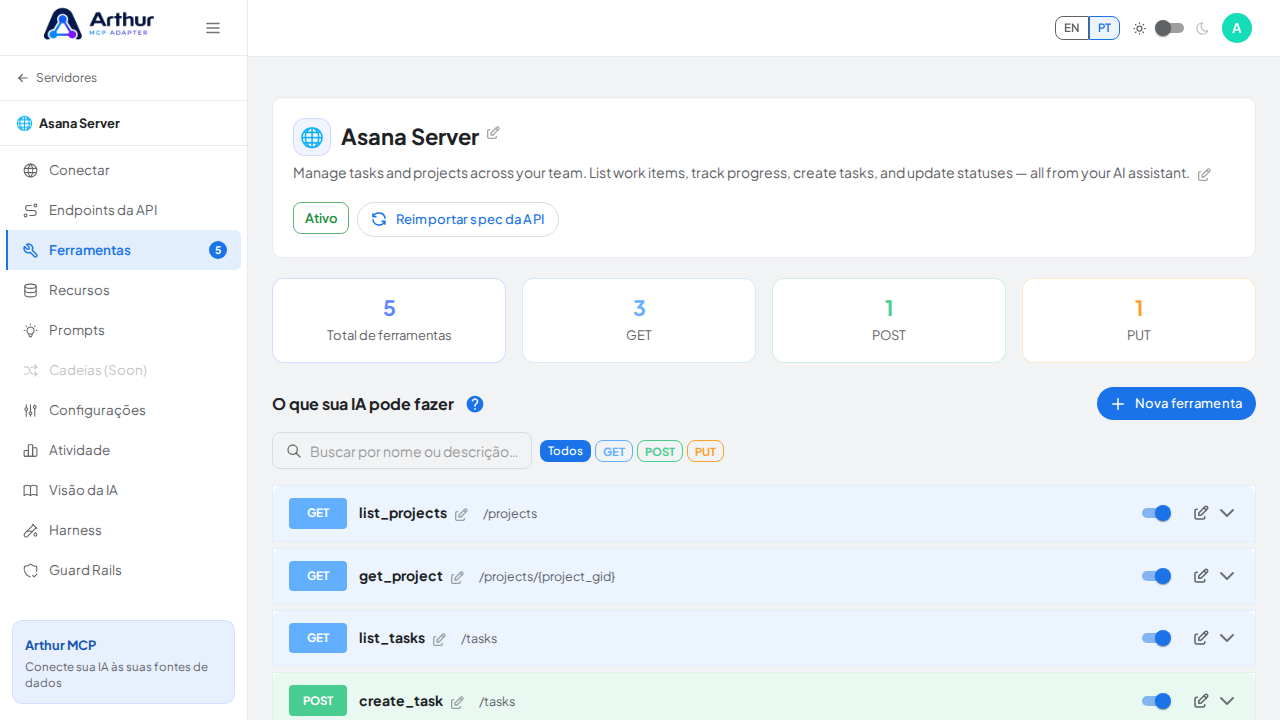
Task: Click Reimportar spec da API button
Action: click(x=458, y=219)
